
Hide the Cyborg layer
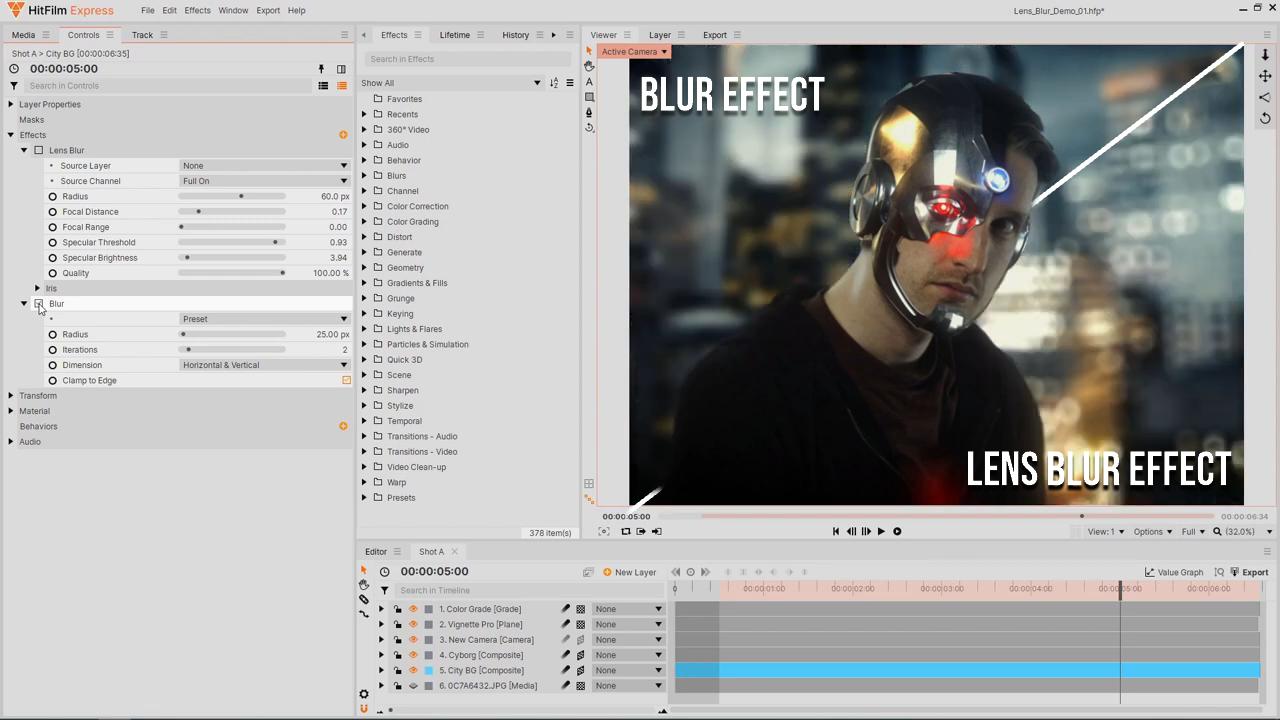[x=413, y=655]
